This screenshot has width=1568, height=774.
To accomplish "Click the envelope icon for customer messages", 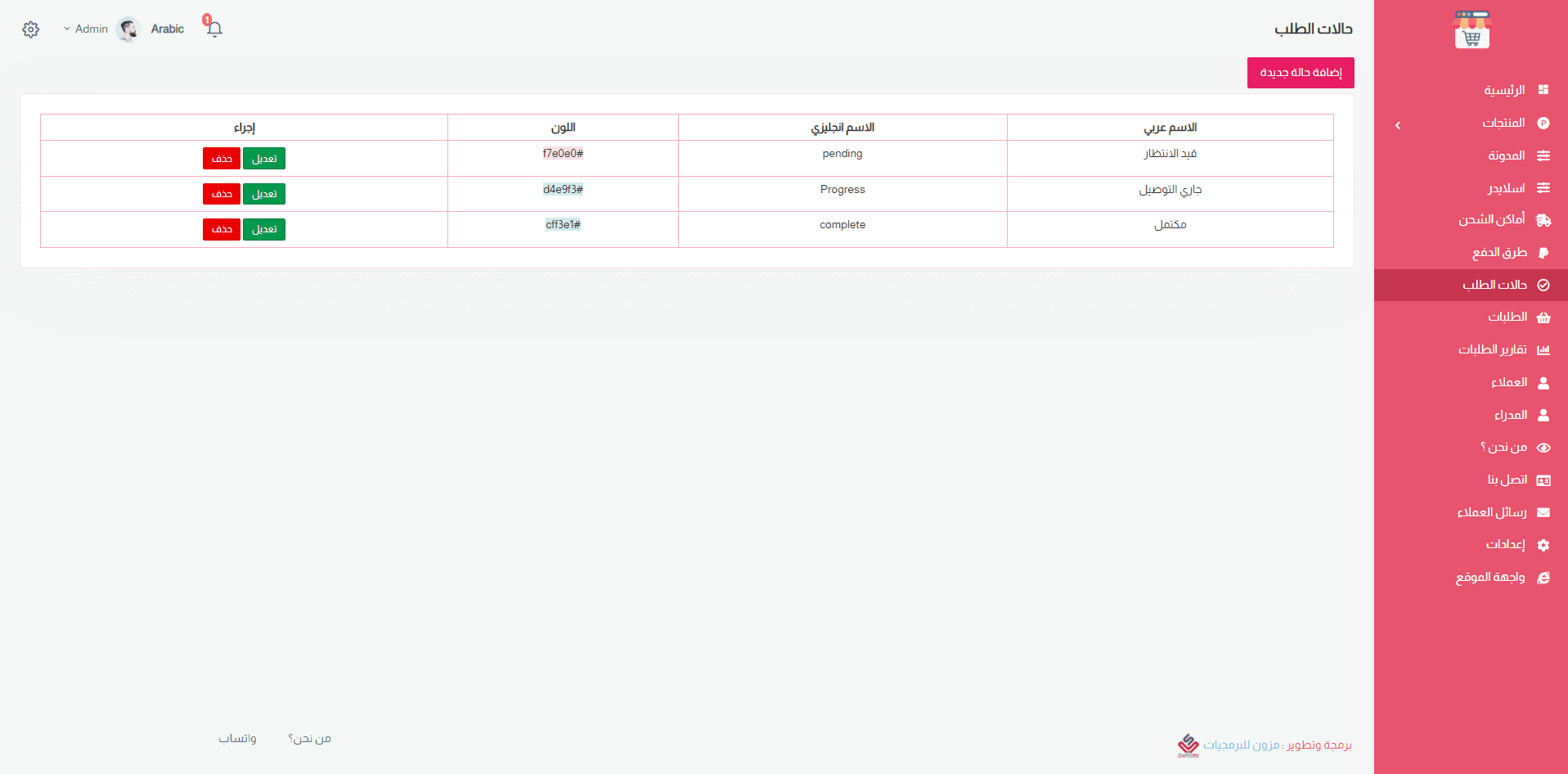I will (x=1543, y=513).
